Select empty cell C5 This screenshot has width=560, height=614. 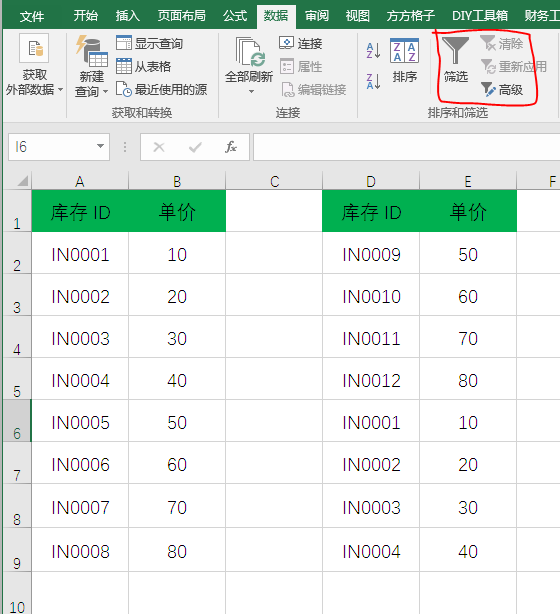274,379
